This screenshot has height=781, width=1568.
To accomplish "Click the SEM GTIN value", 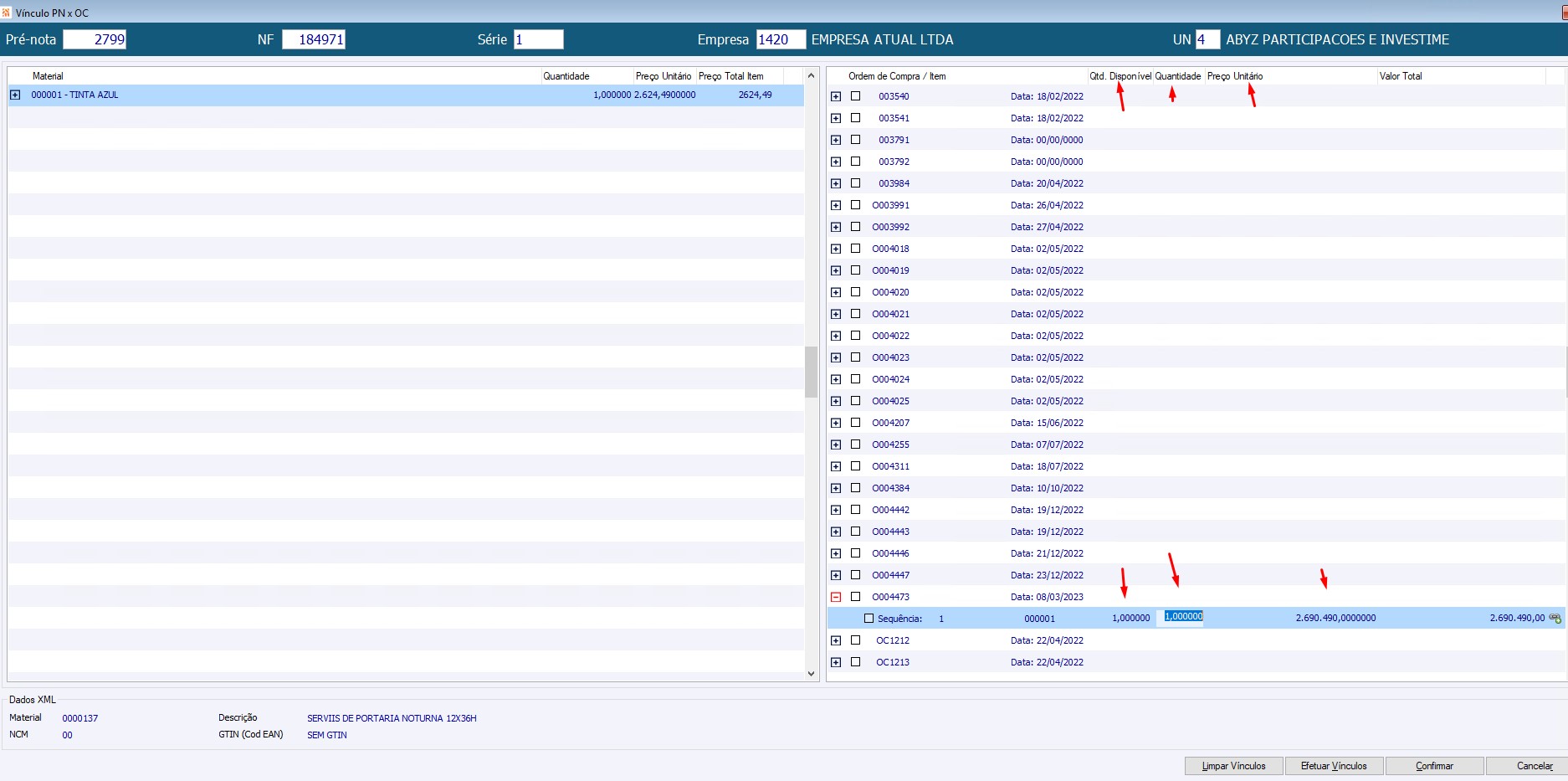I will click(327, 735).
